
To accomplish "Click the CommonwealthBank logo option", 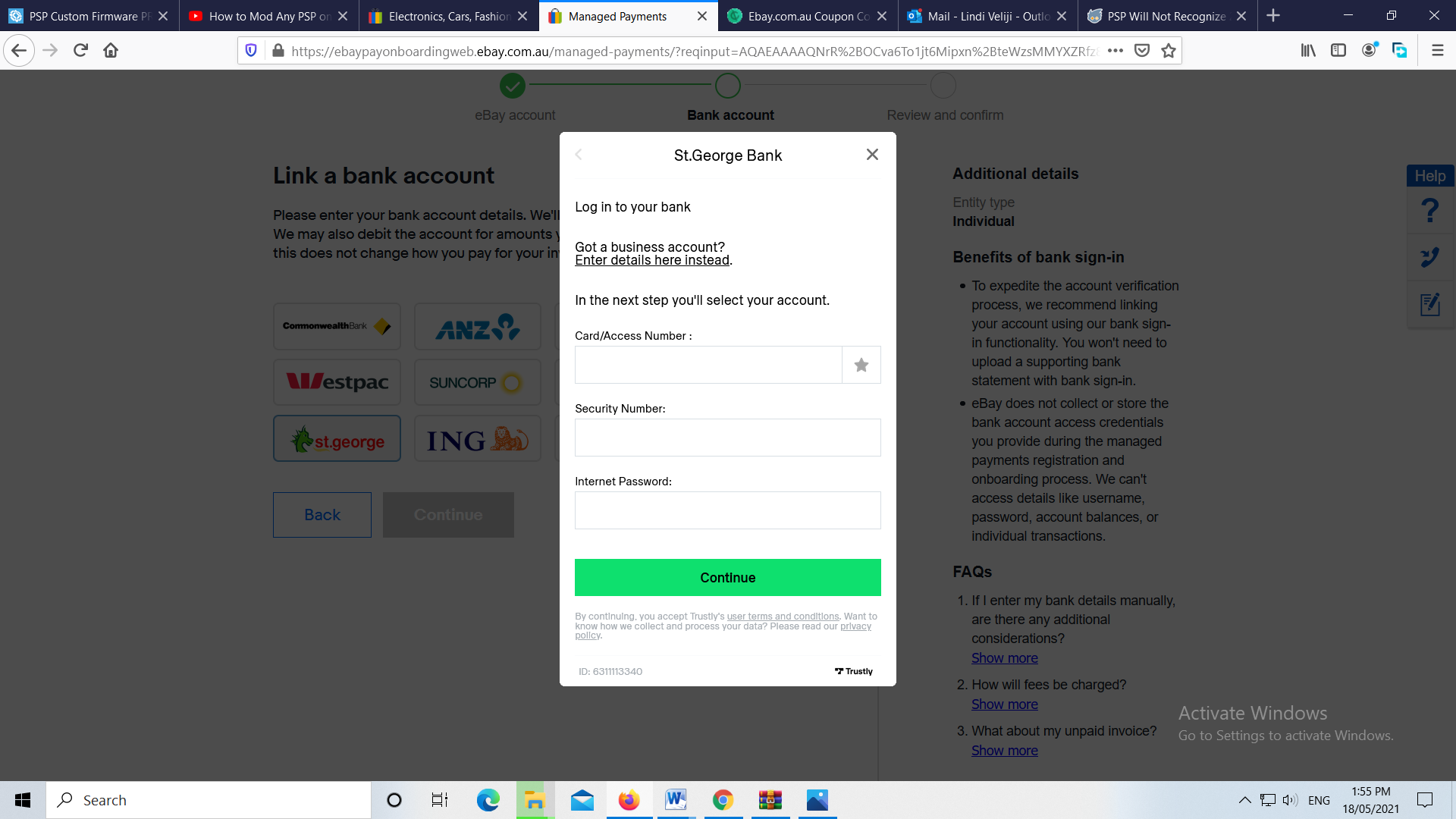I will 337,326.
